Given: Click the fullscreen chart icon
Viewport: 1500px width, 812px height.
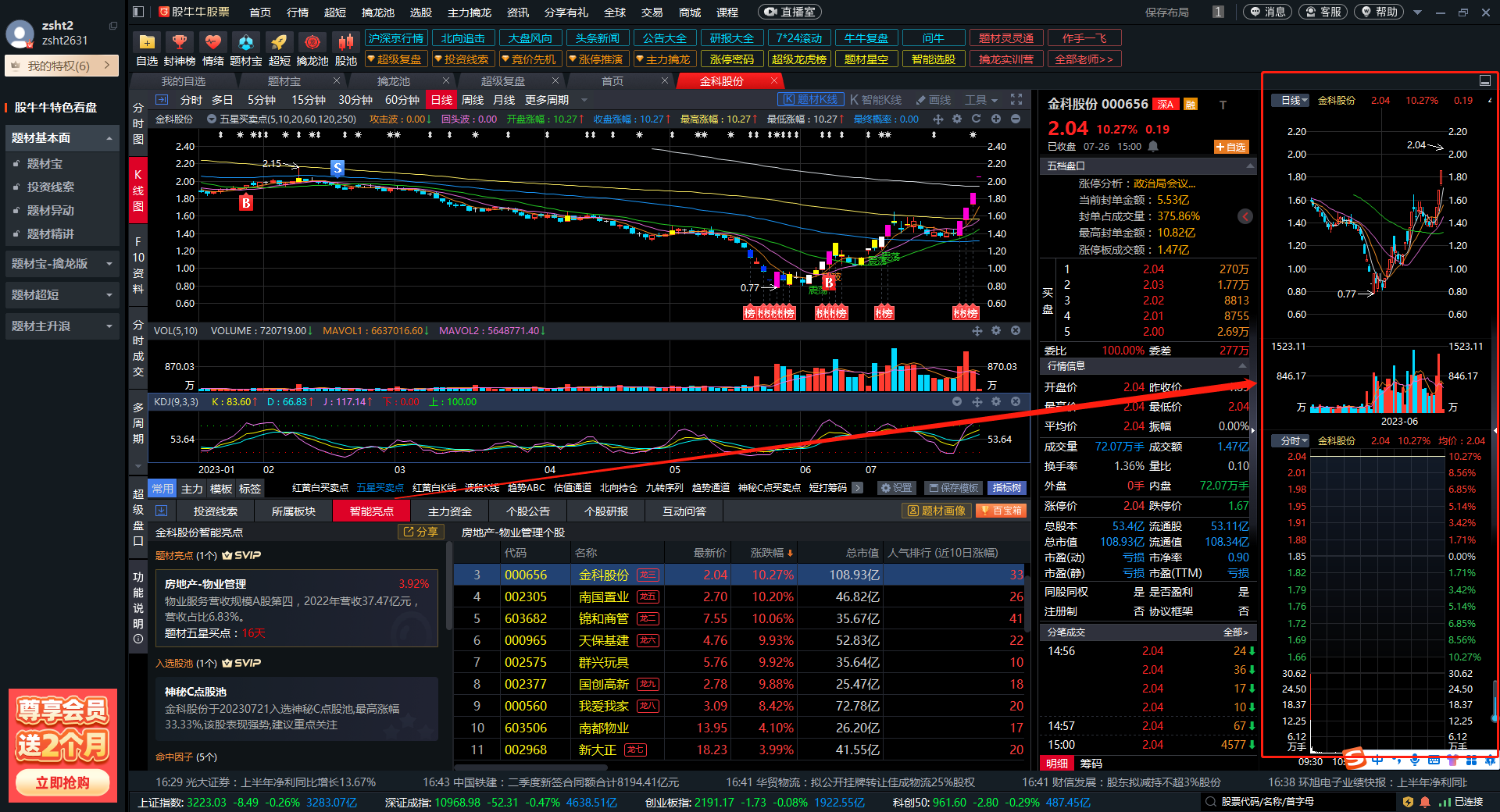Looking at the screenshot, I should [1016, 99].
